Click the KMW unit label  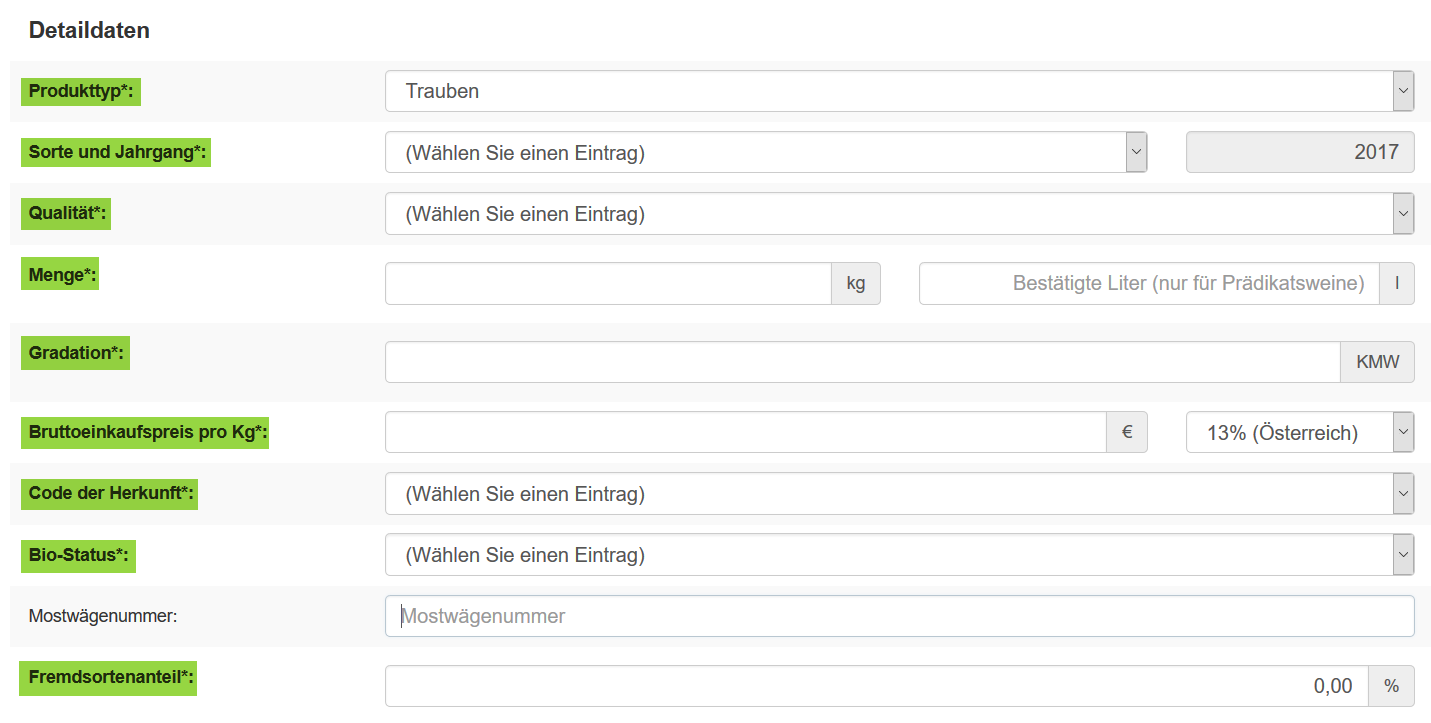[x=1377, y=362]
